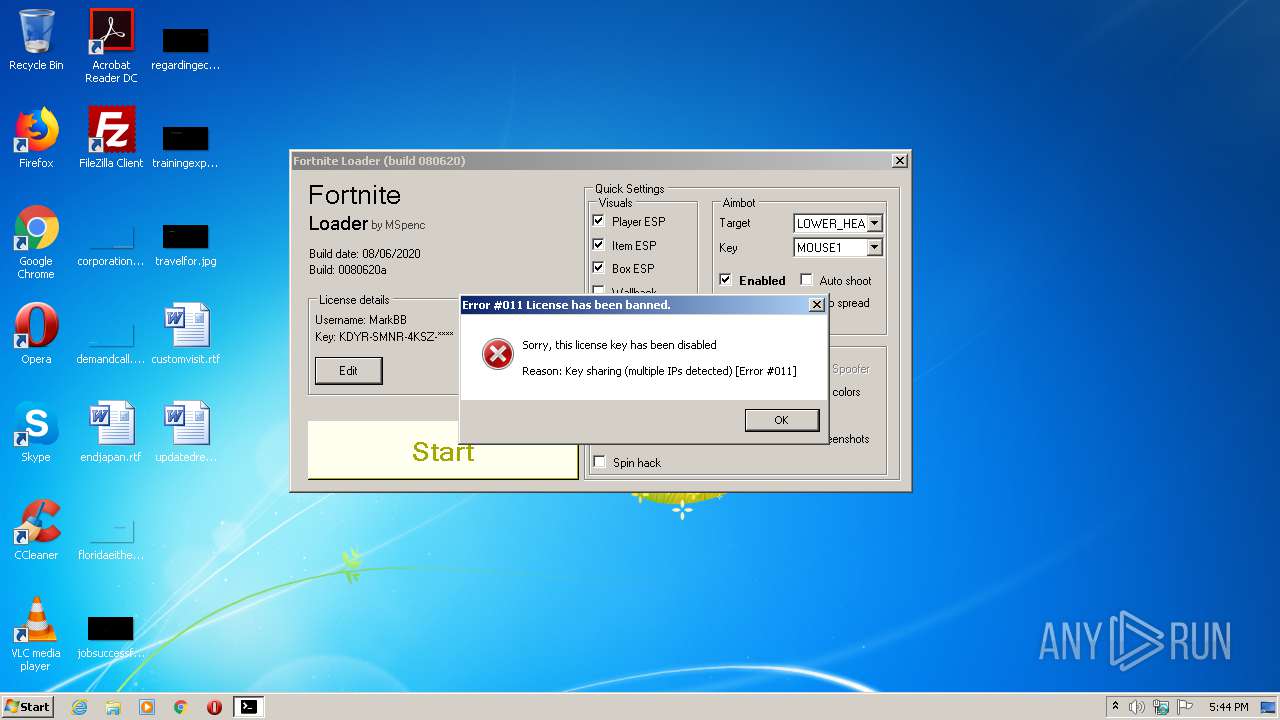This screenshot has height=720, width=1280.
Task: Select the customvisit.rtf document icon
Action: (x=186, y=334)
